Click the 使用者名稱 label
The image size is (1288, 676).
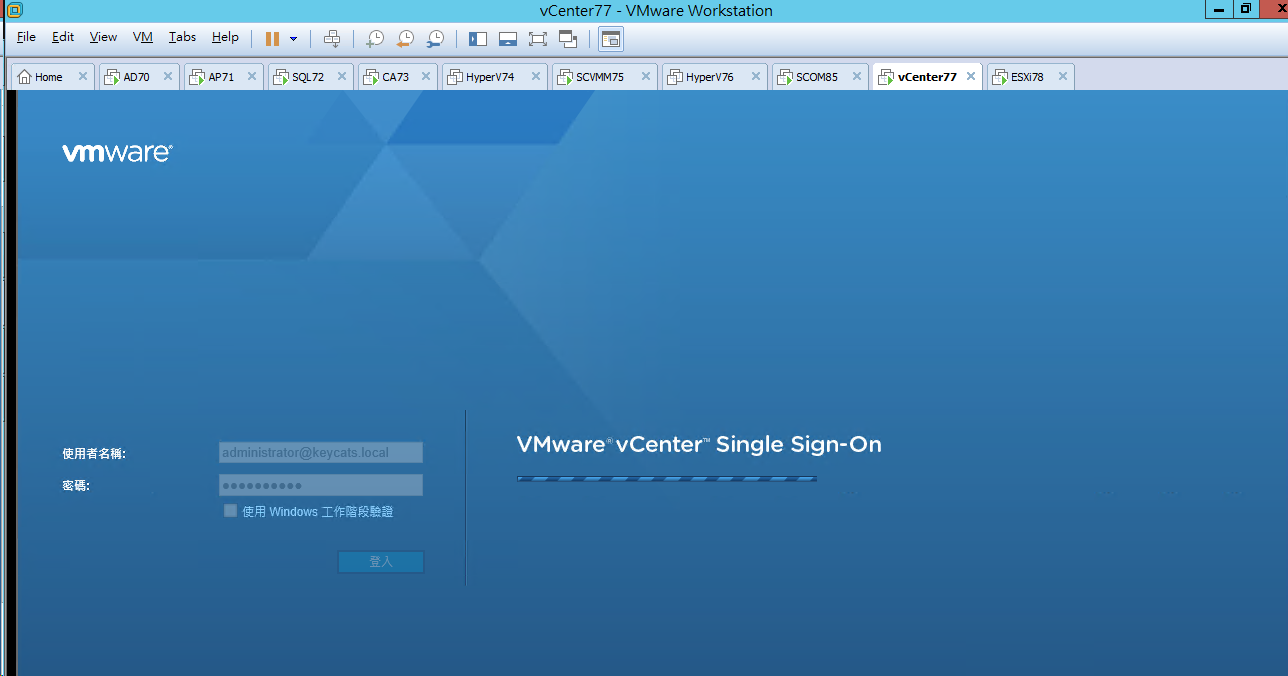click(94, 454)
